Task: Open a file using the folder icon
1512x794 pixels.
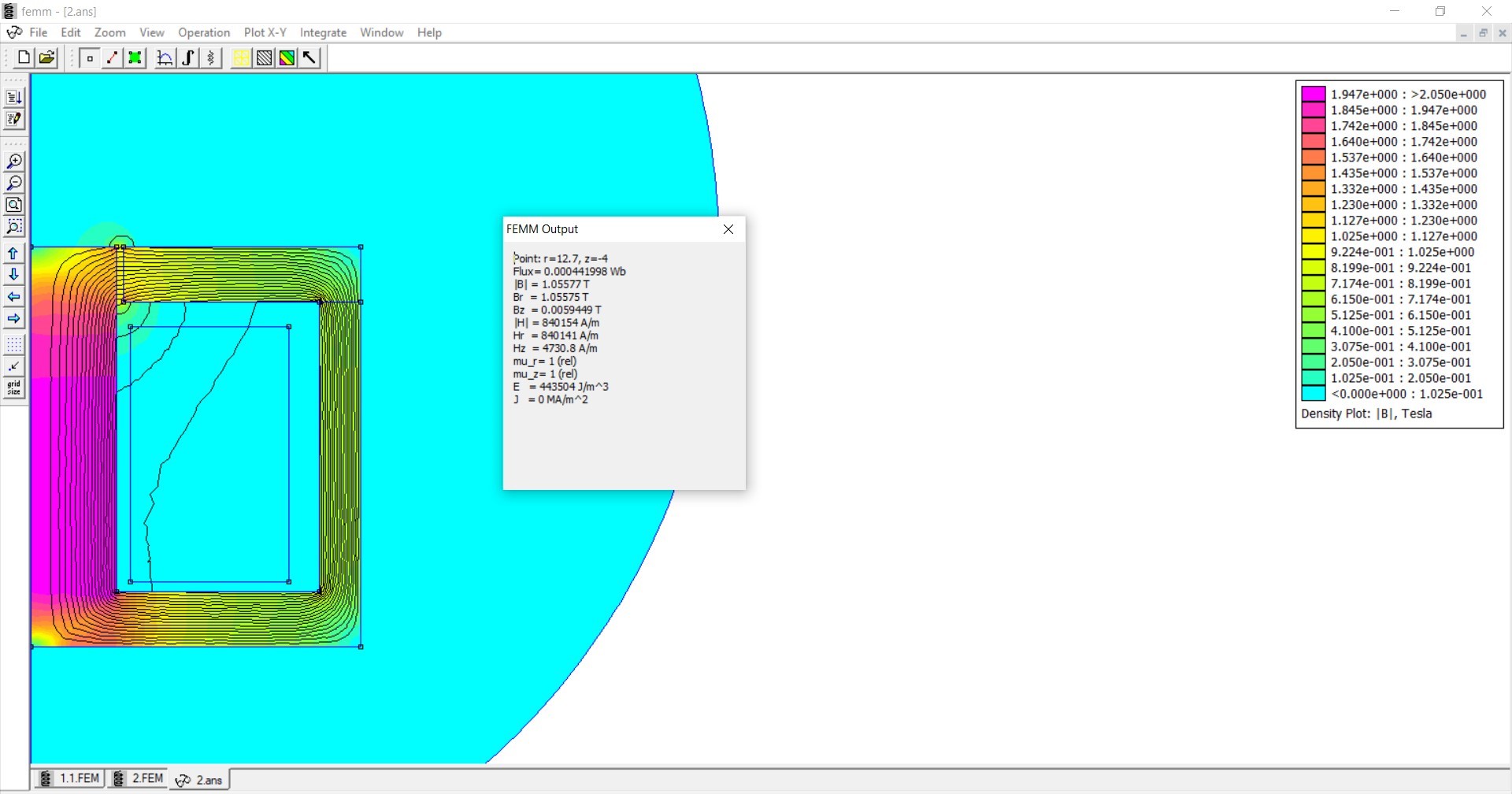Action: click(47, 58)
